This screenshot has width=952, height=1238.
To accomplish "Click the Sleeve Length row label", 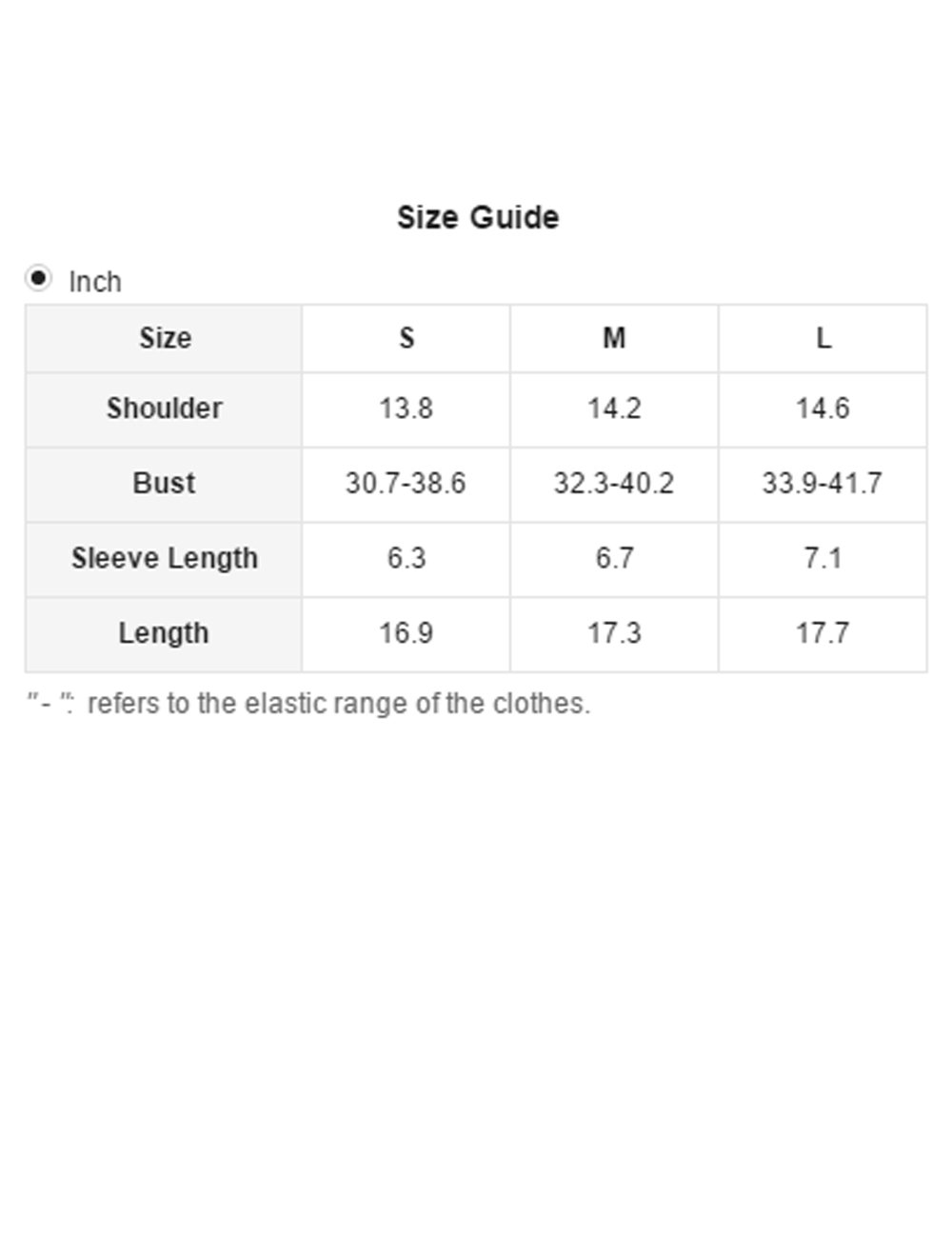I will click(x=164, y=560).
